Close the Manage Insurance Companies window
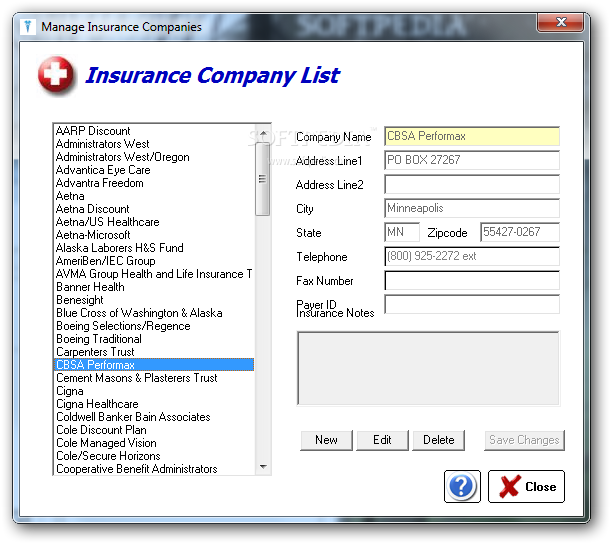Image resolution: width=611 pixels, height=544 pixels. pyautogui.click(x=560, y=22)
